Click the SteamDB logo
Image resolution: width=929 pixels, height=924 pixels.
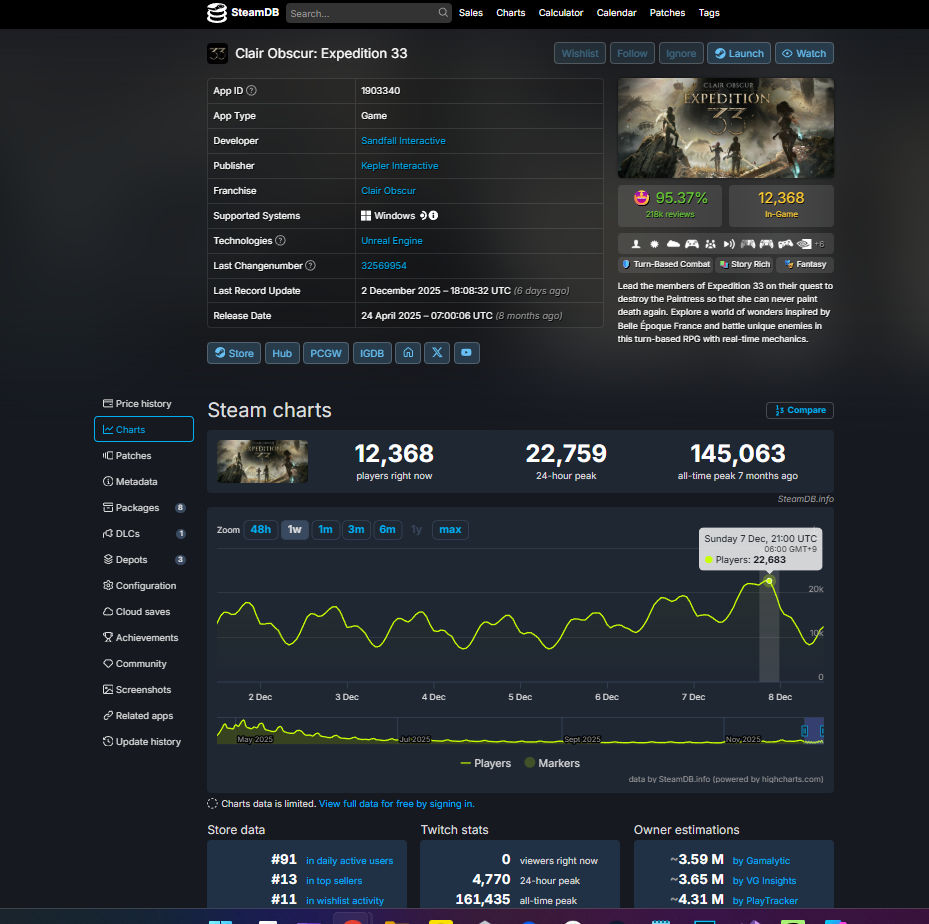click(242, 12)
